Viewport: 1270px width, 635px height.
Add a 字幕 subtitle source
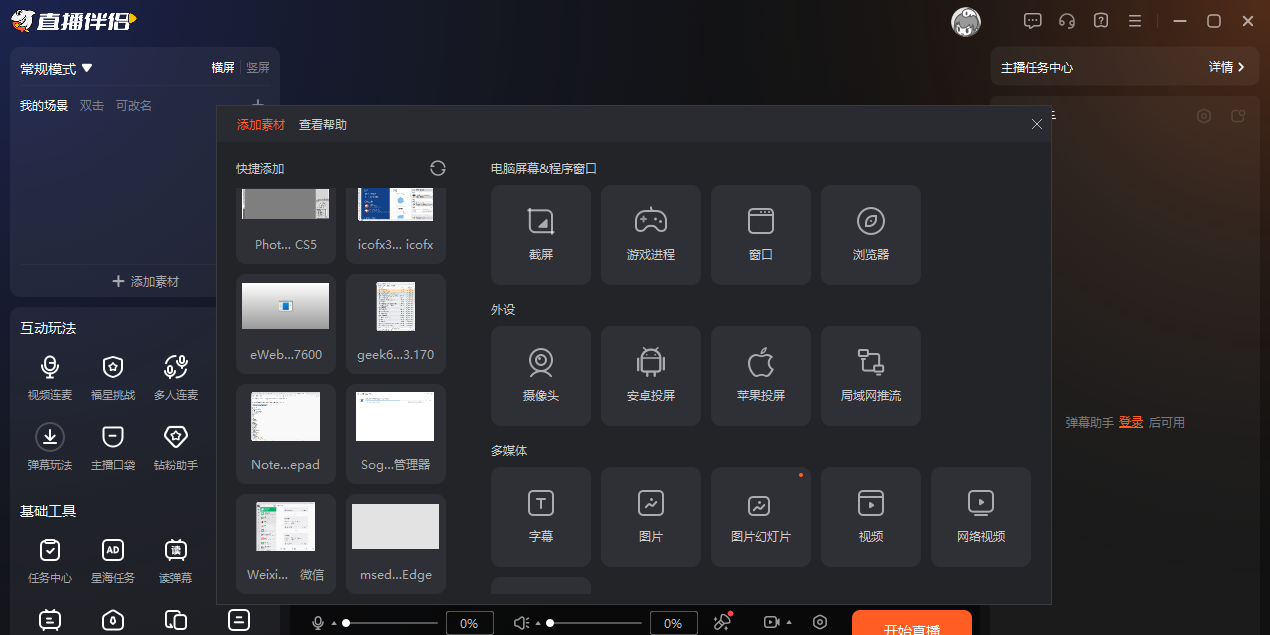coord(541,517)
